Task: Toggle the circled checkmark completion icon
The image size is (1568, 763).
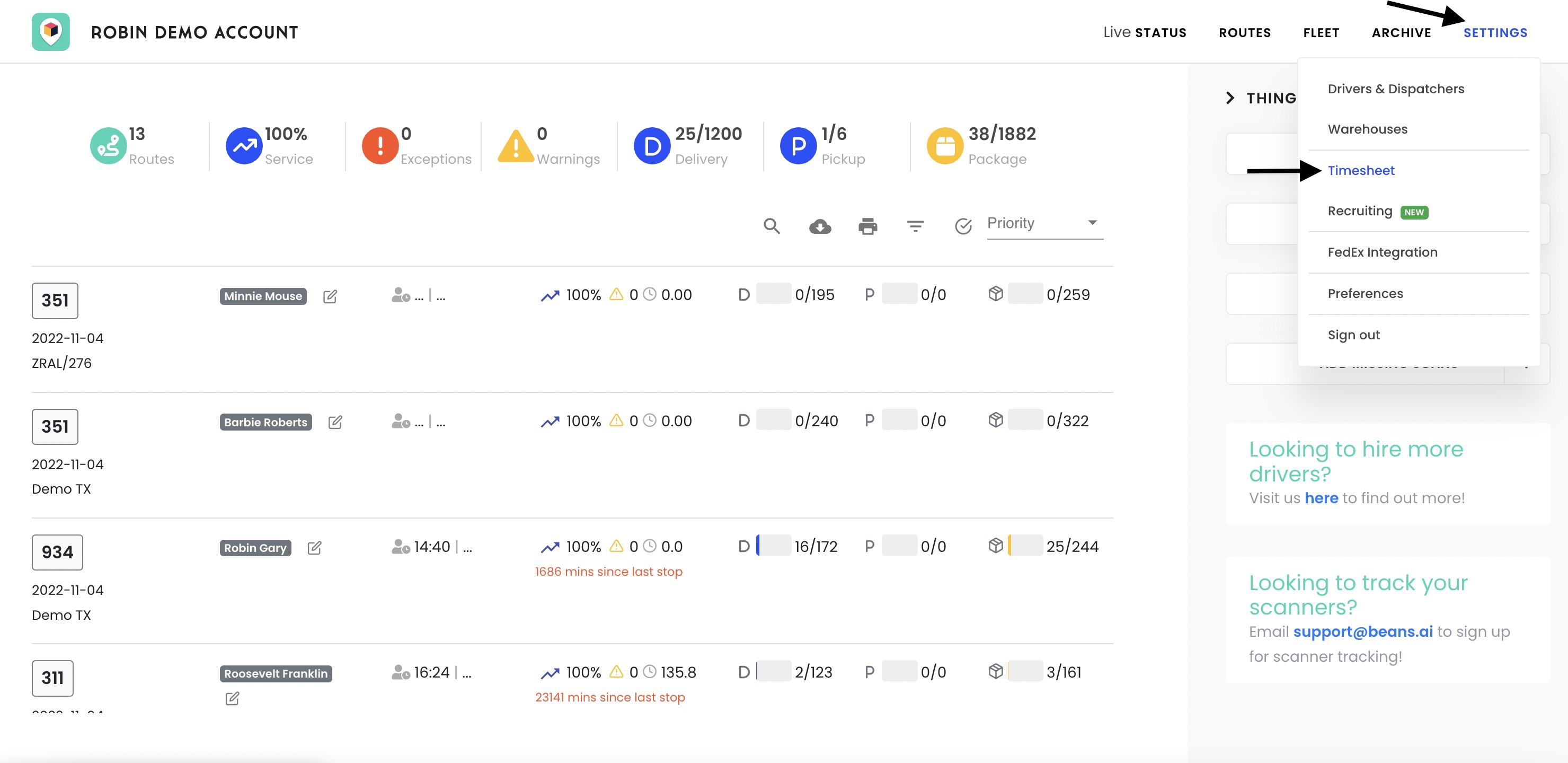Action: coord(963,226)
